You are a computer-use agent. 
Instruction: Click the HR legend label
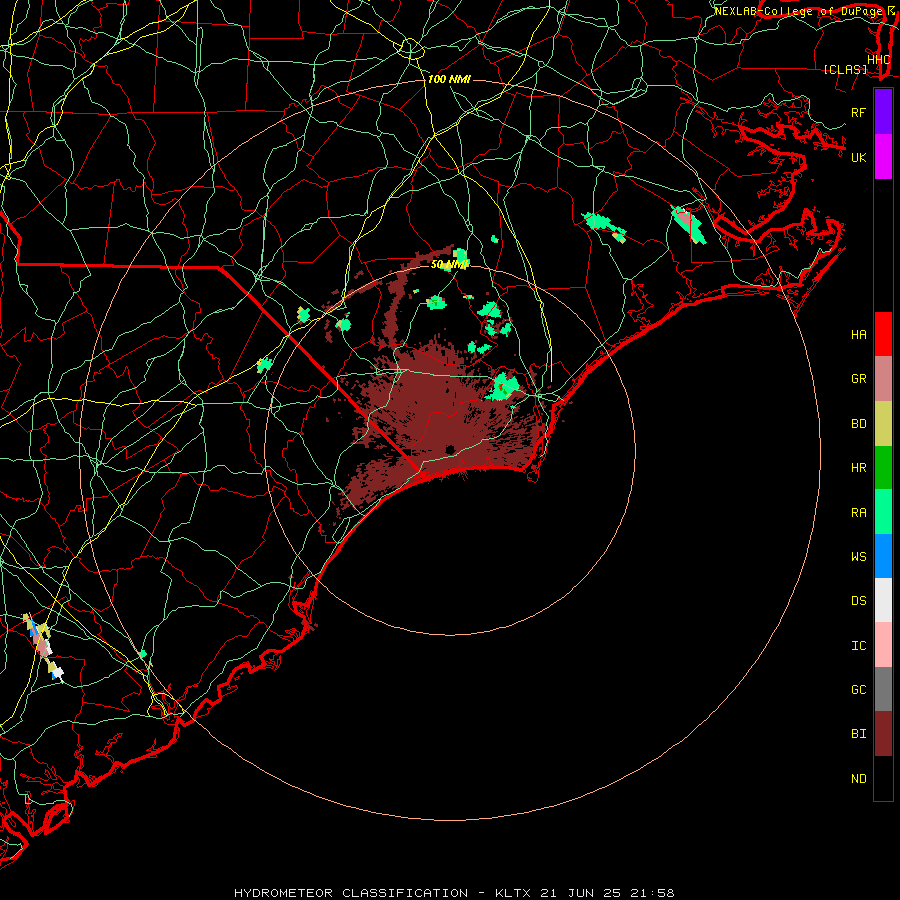pos(858,468)
